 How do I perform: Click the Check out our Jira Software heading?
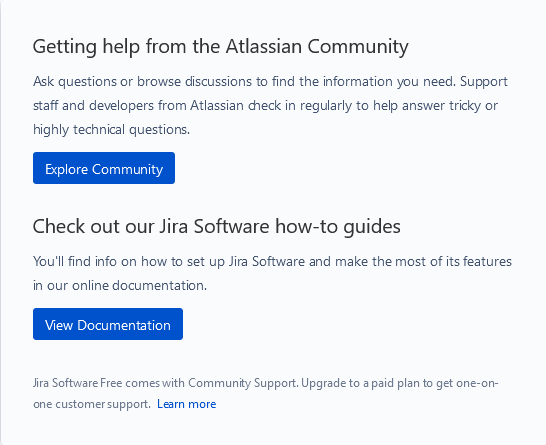[x=217, y=227]
